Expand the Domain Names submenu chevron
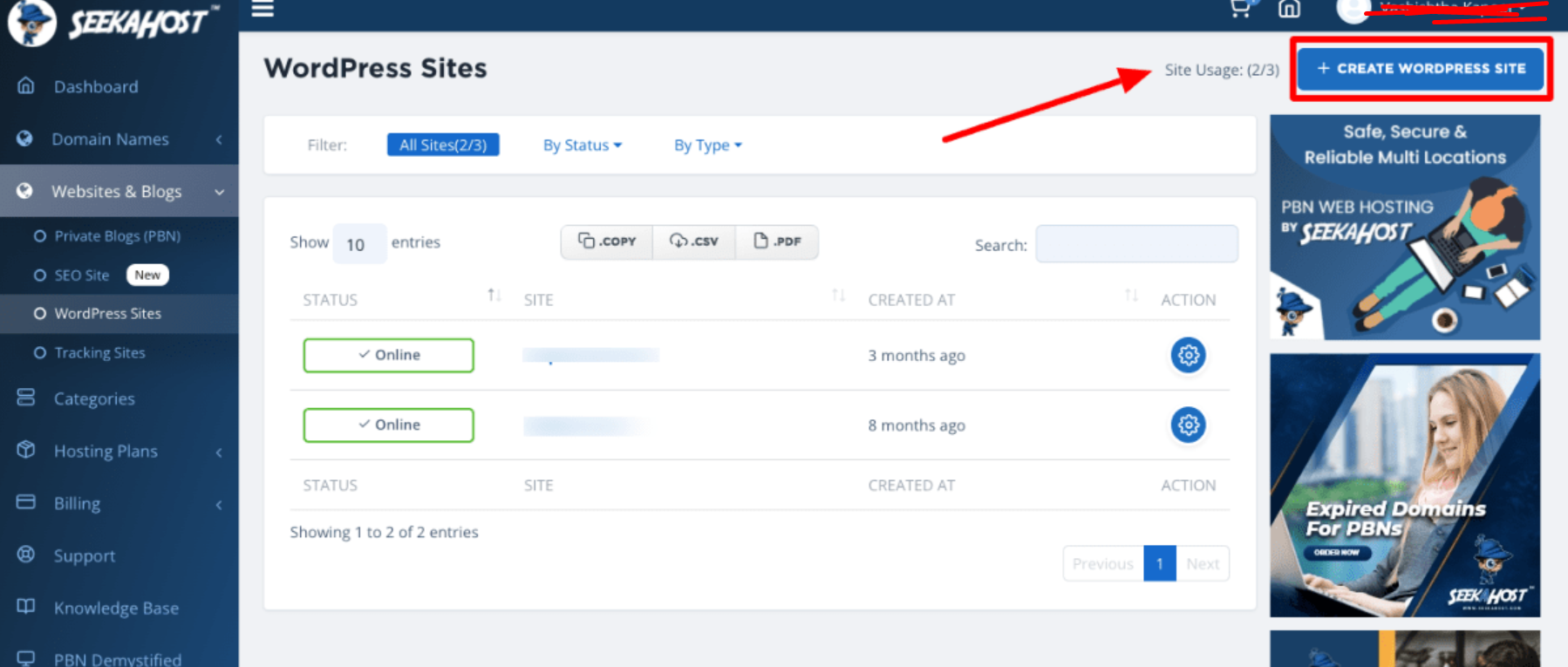Image resolution: width=1568 pixels, height=667 pixels. pyautogui.click(x=219, y=140)
